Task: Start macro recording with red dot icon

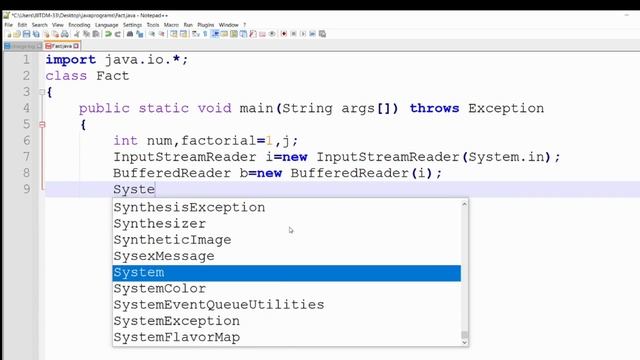Action: click(x=284, y=34)
